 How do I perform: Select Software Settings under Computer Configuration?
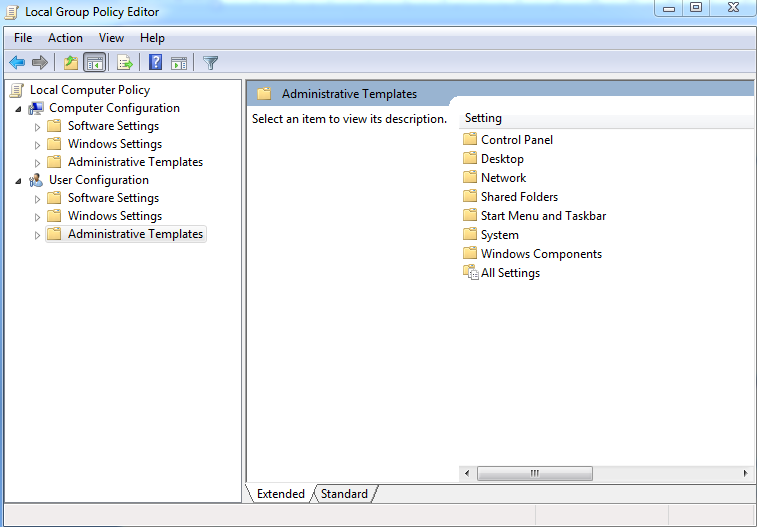pos(113,126)
